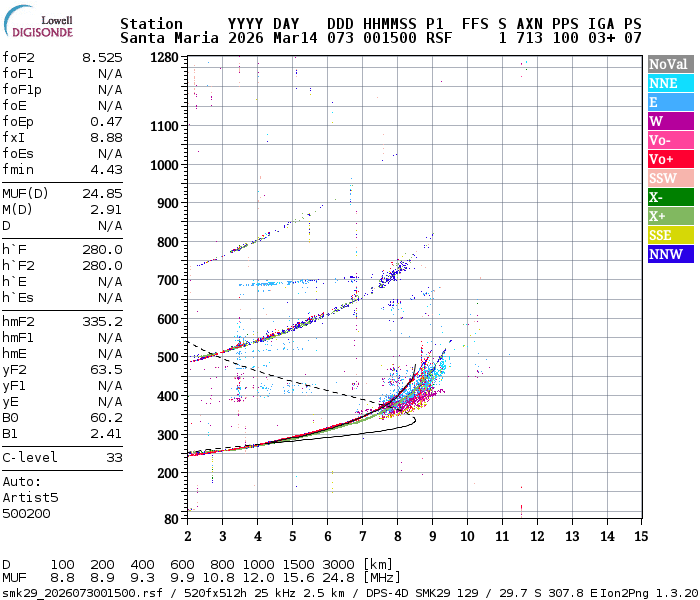Click the SSE yellow legend swatch
Screen dimensions: 700x600
click(671, 235)
